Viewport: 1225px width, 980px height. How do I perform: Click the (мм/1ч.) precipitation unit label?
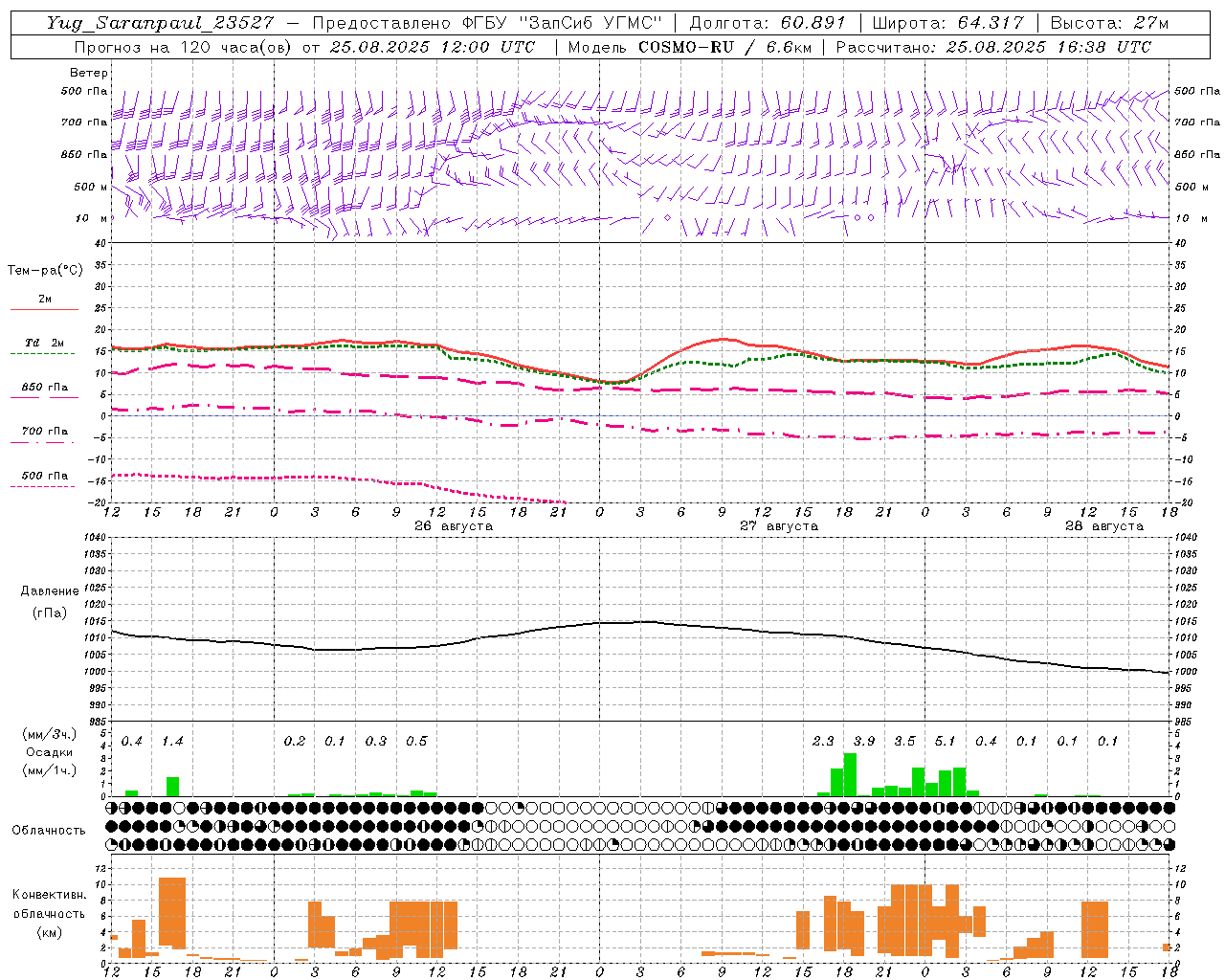click(50, 769)
